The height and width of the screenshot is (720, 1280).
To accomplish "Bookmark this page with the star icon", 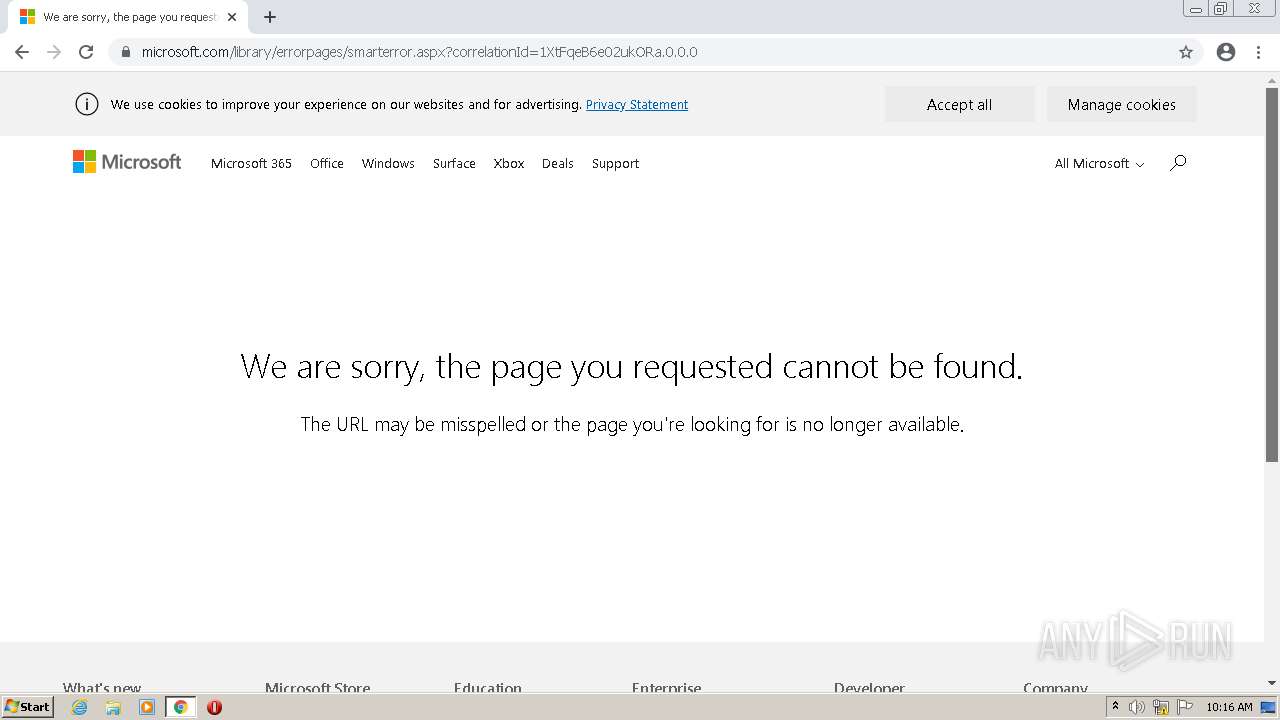I will click(x=1186, y=52).
